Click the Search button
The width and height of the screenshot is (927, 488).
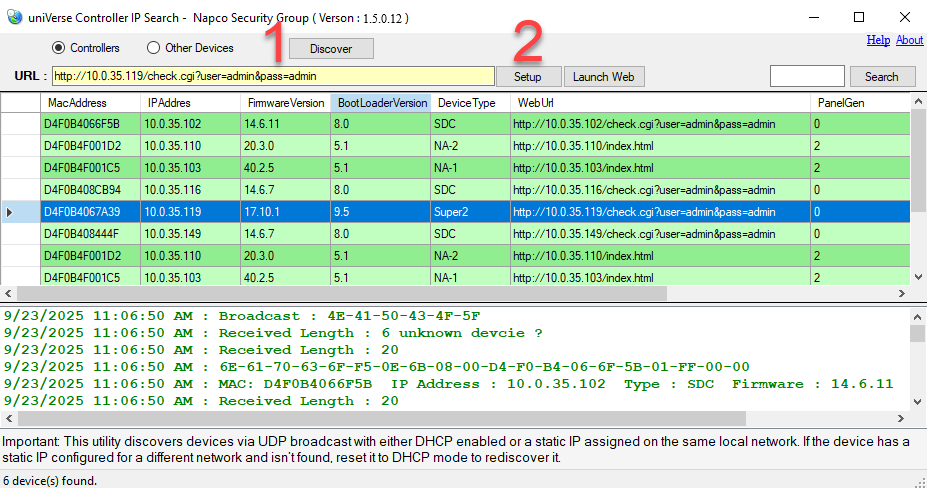[x=881, y=77]
